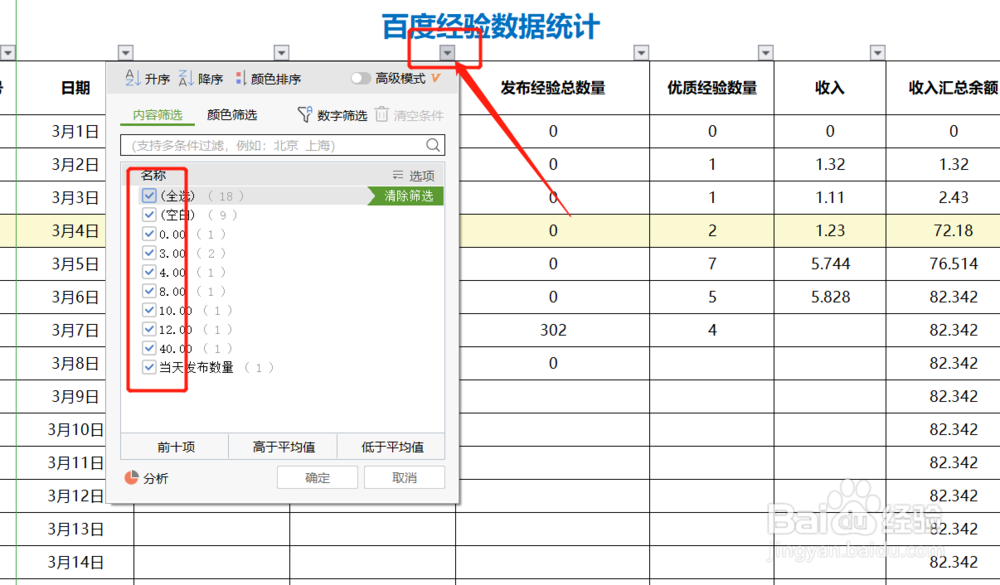The width and height of the screenshot is (1000, 585).
Task: Select cell with value 5.744
Action: point(830,264)
